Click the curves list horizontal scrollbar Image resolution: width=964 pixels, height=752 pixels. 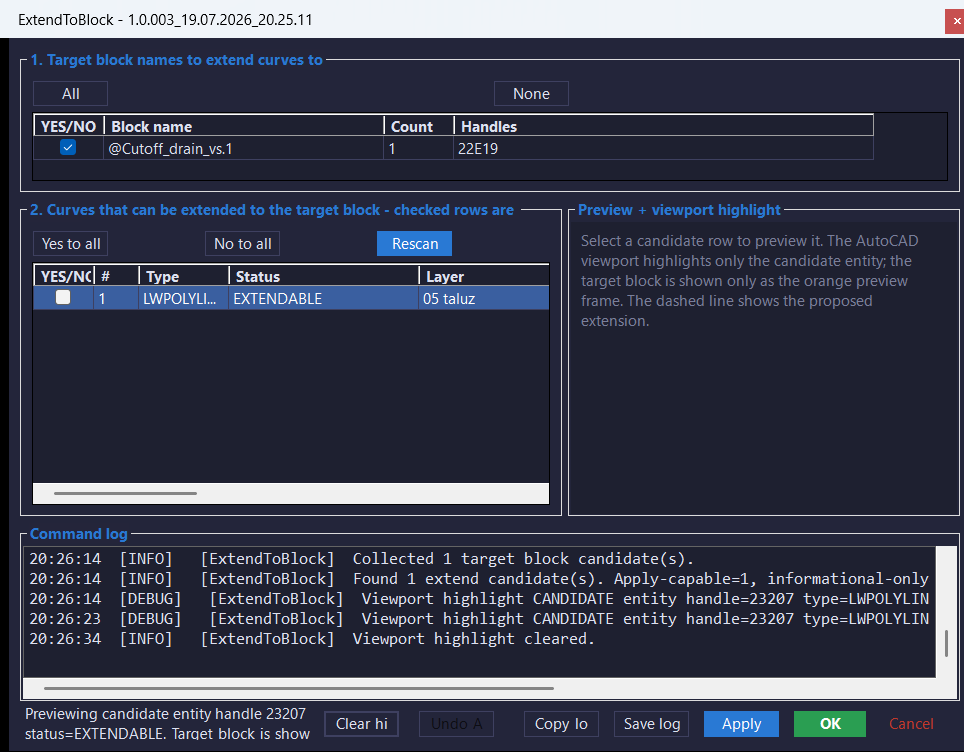[x=125, y=493]
